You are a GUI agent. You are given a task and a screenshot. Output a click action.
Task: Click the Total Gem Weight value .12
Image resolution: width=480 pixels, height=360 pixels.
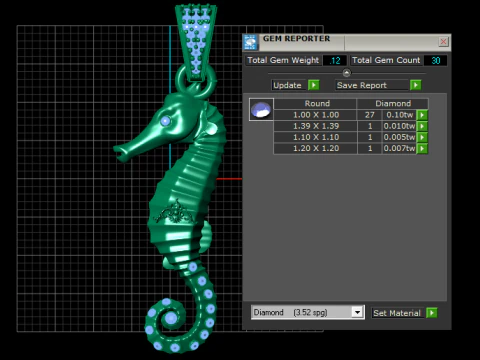click(335, 60)
